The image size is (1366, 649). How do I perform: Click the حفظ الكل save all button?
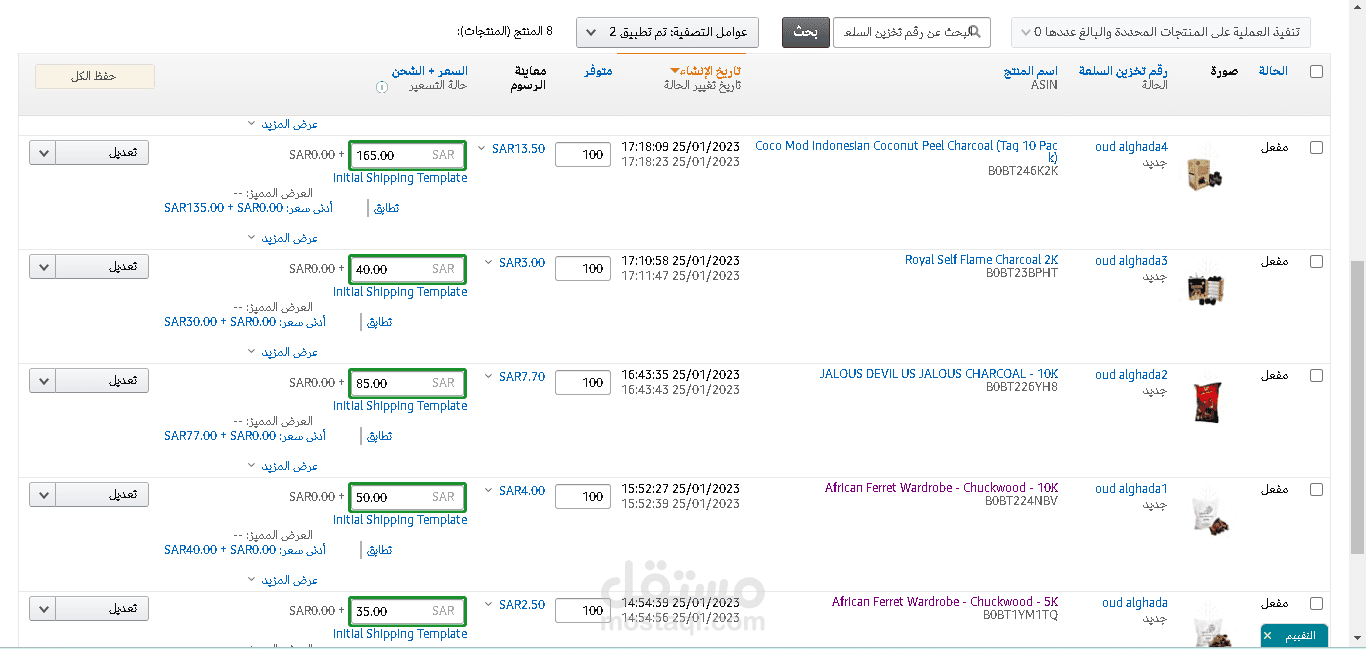click(95, 76)
